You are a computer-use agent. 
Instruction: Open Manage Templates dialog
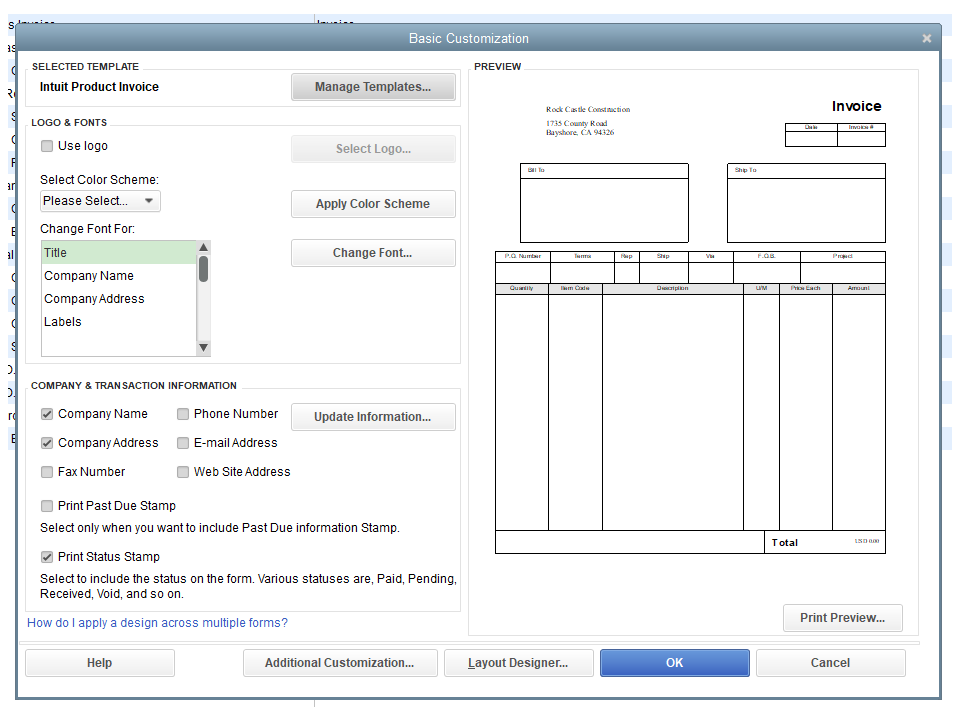(x=373, y=87)
